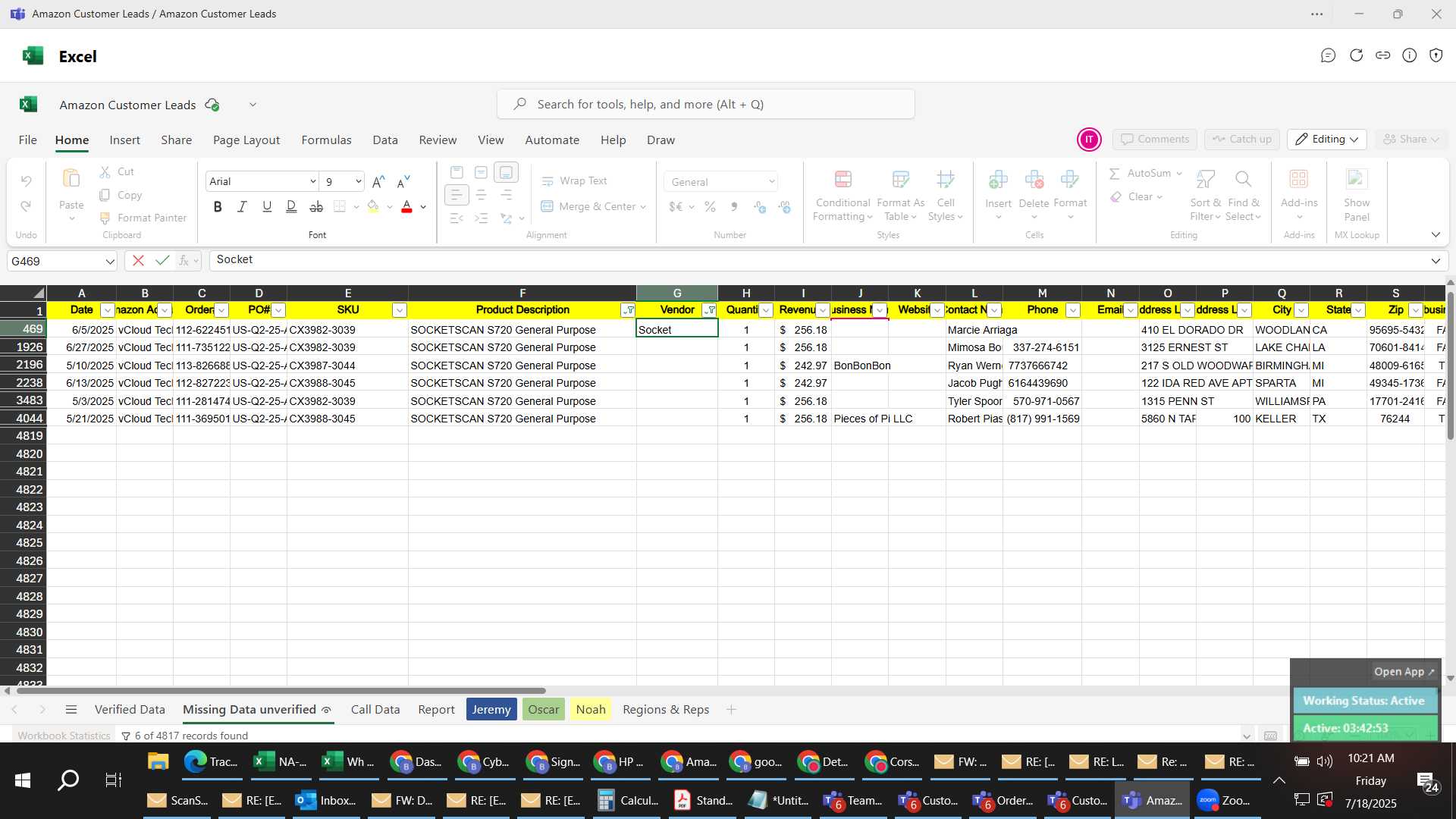Toggle bold formatting
1456x819 pixels.
[x=218, y=206]
